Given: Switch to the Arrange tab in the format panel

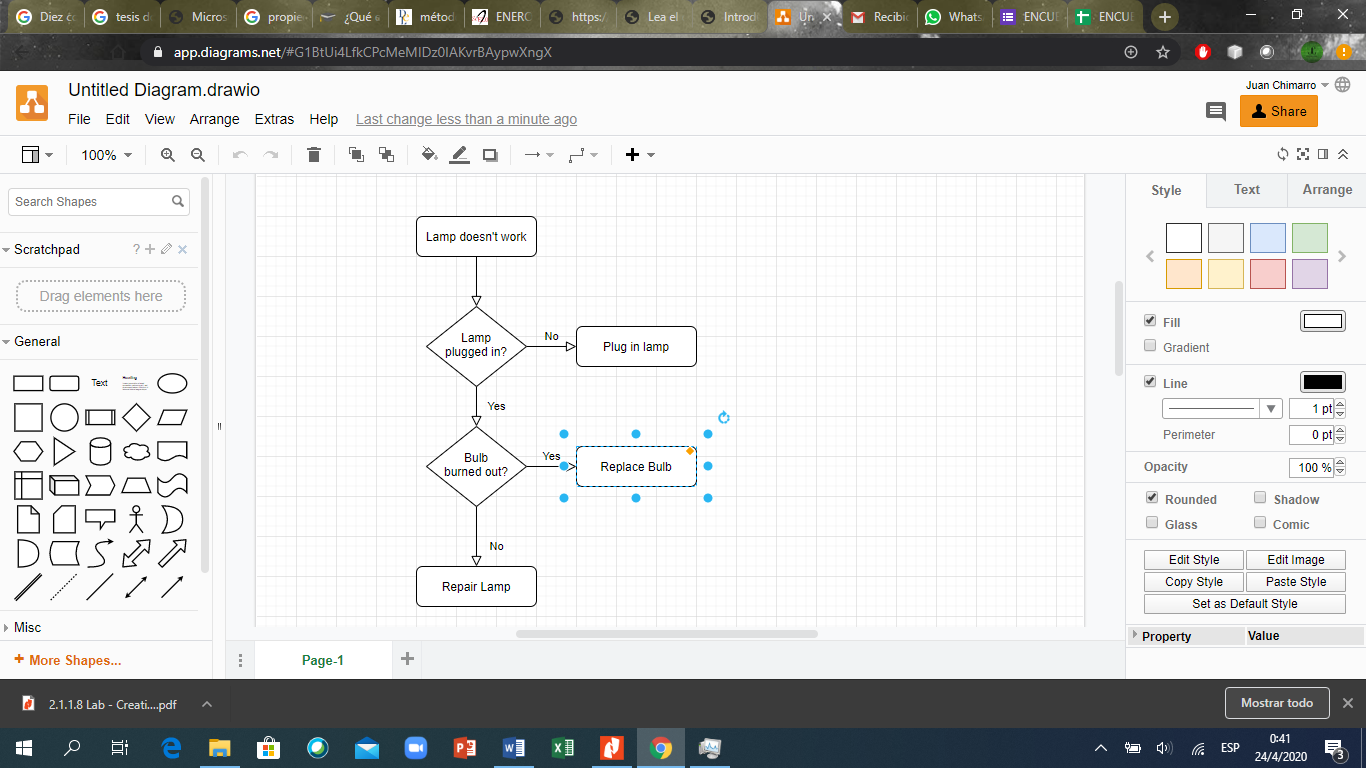Looking at the screenshot, I should 1327,190.
